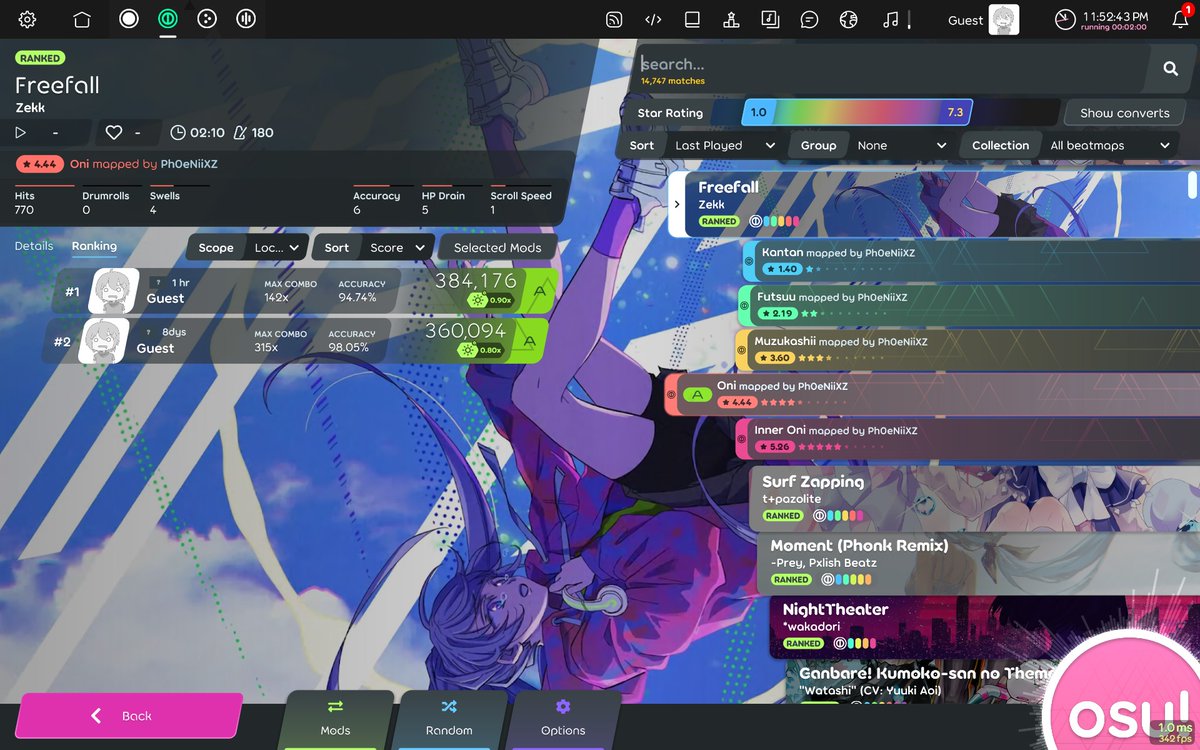Select the taiko game mode icon

coord(168,19)
